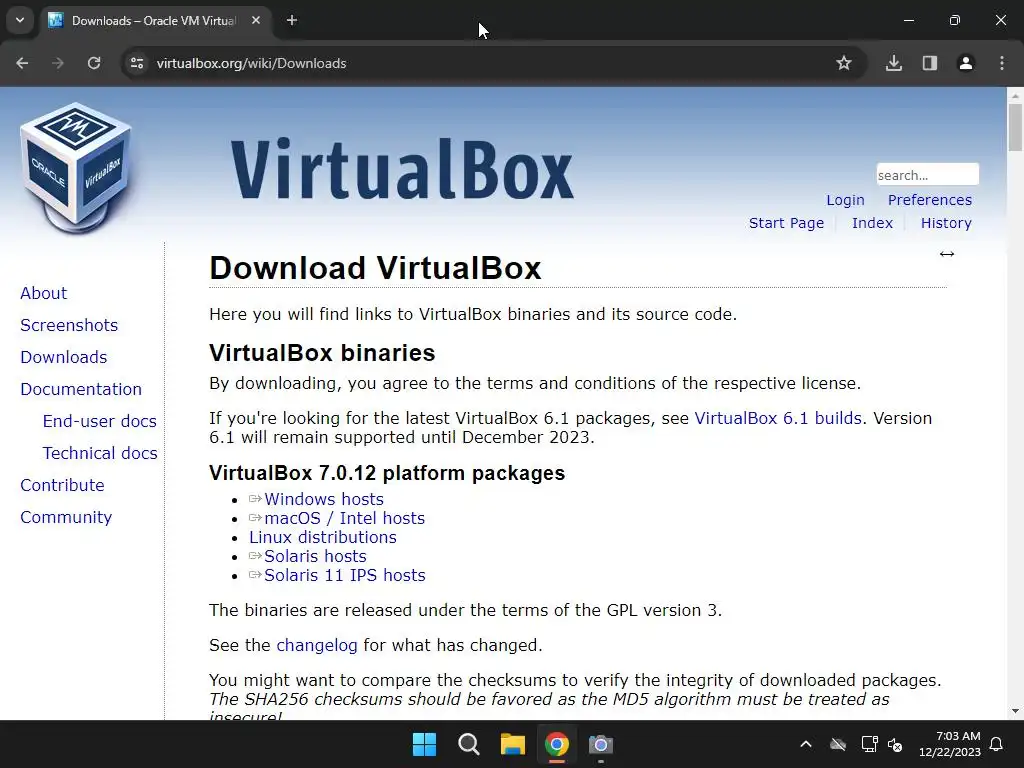1024x768 pixels.
Task: Click the page vertical scrollbar thumb
Action: pyautogui.click(x=1015, y=127)
